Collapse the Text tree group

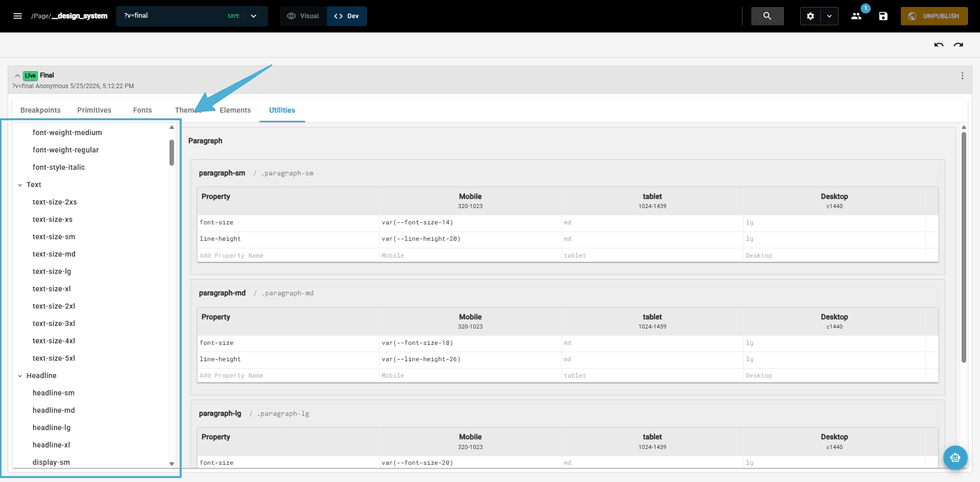click(20, 185)
